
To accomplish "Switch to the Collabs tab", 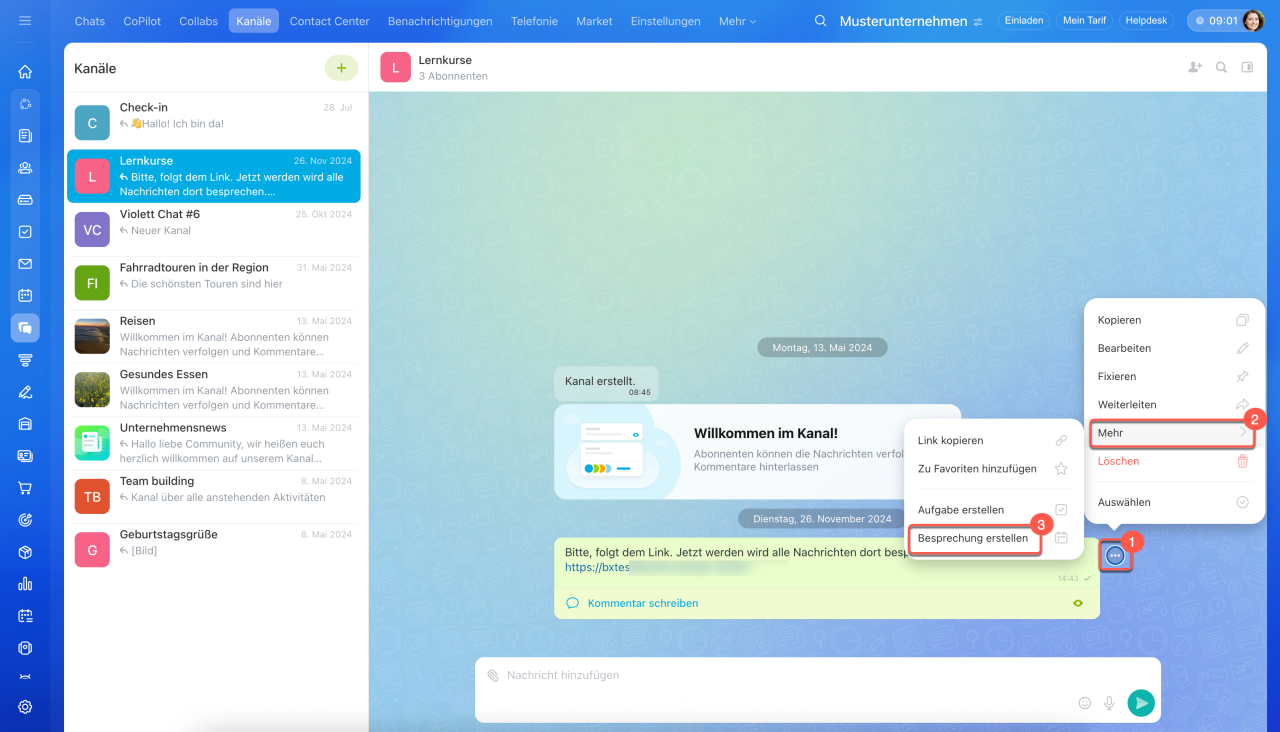I will tap(198, 21).
